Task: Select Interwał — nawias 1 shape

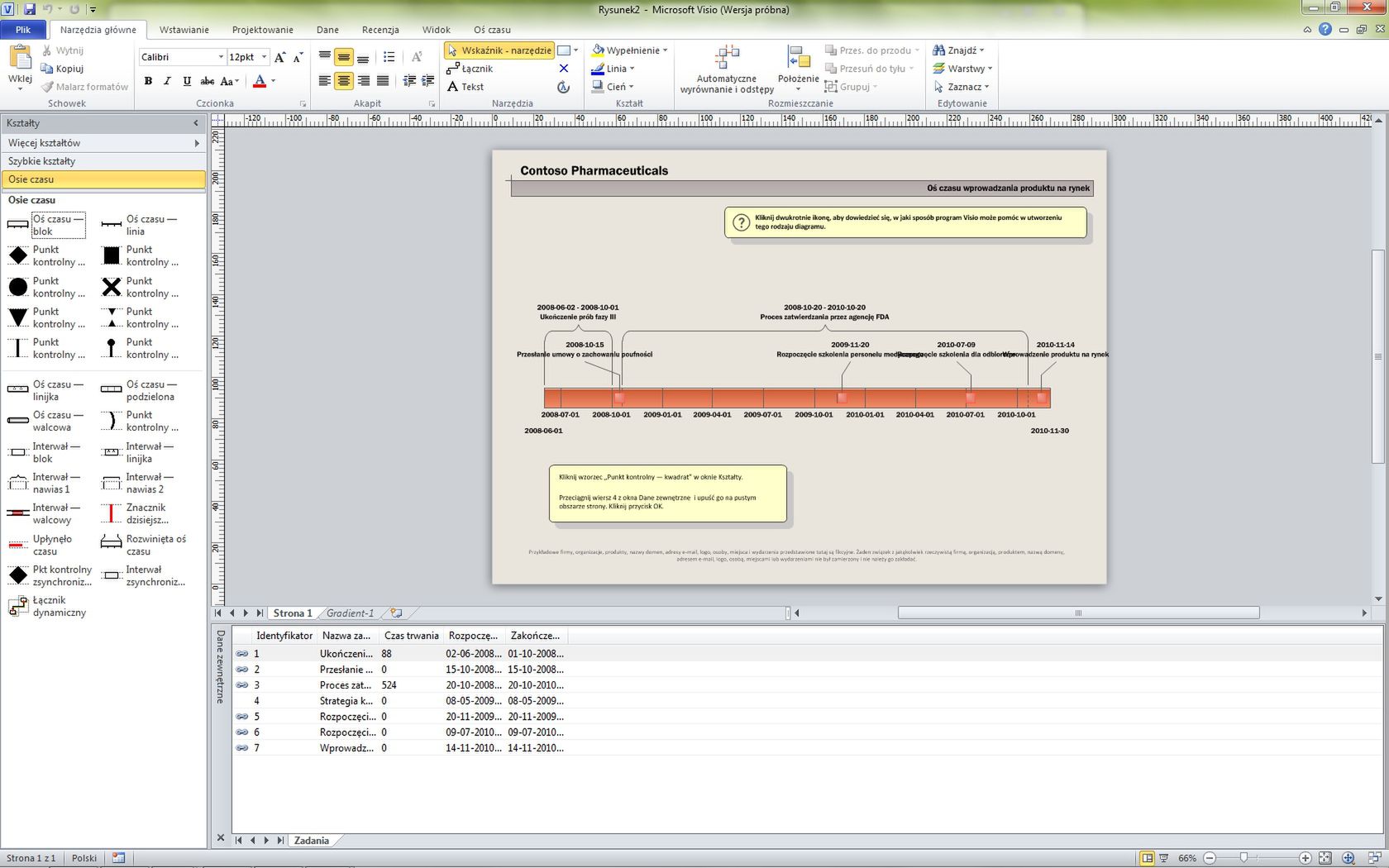Action: point(46,483)
